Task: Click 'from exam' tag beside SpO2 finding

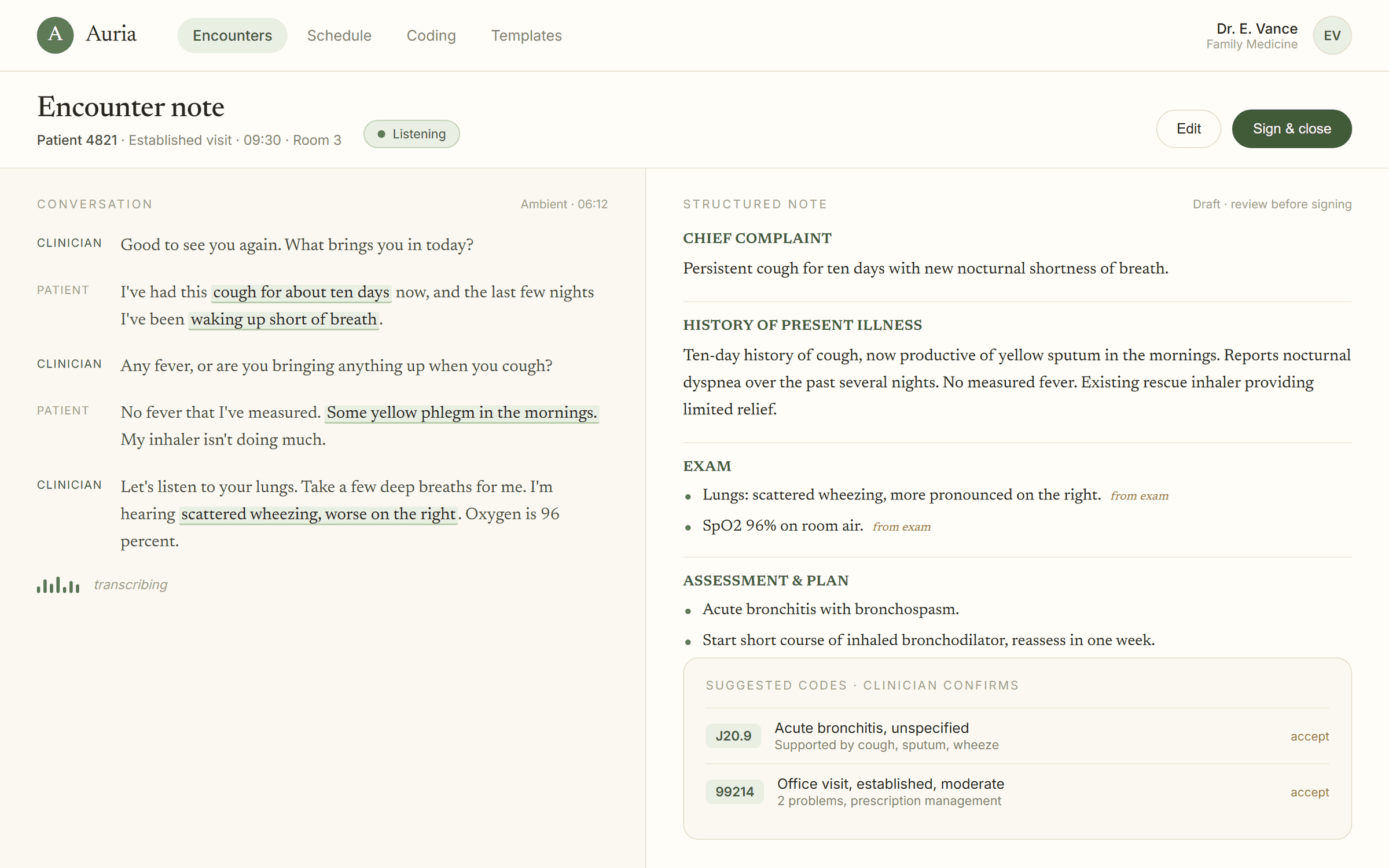Action: [x=901, y=527]
